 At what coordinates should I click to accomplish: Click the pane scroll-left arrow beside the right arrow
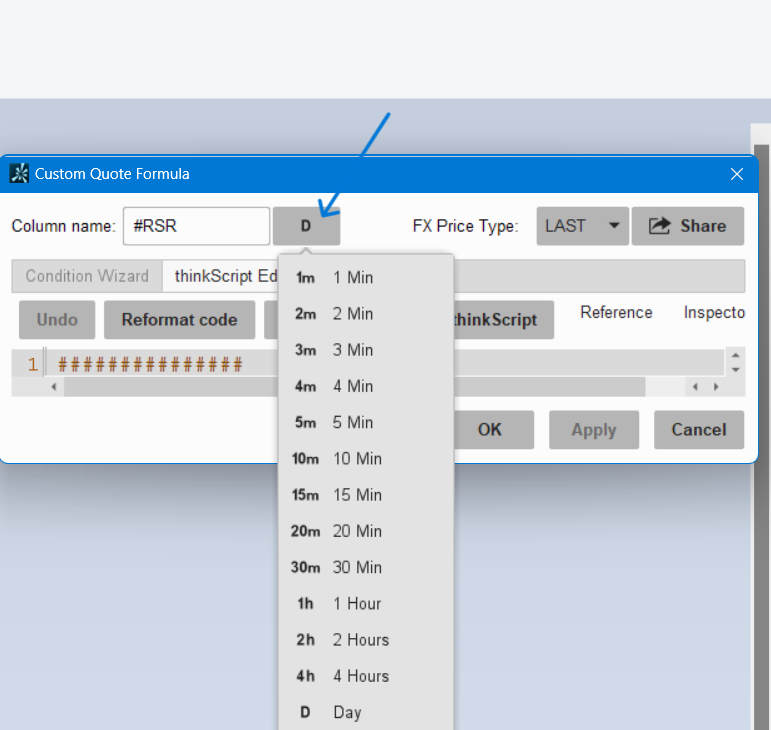point(695,387)
